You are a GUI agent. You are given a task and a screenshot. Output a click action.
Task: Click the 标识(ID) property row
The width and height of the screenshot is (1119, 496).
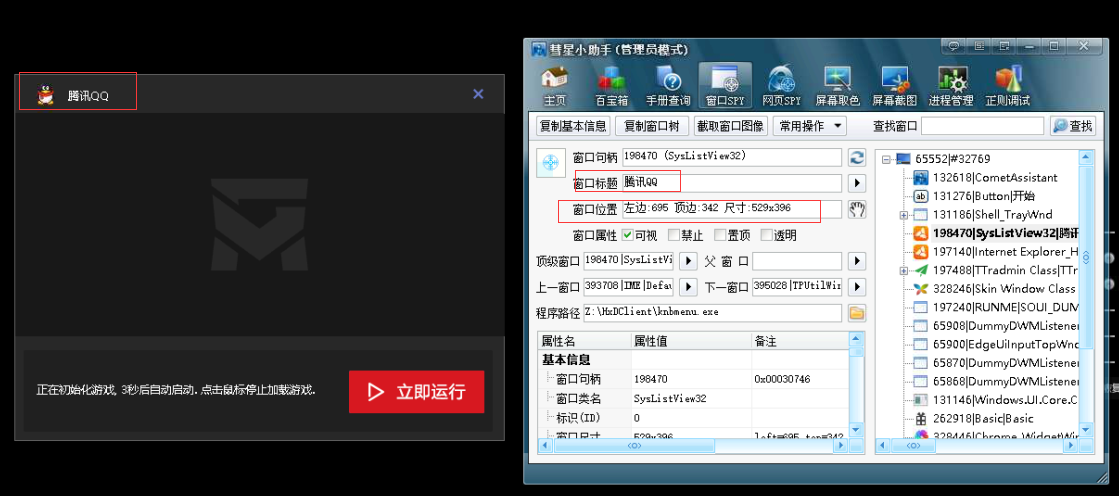694,417
